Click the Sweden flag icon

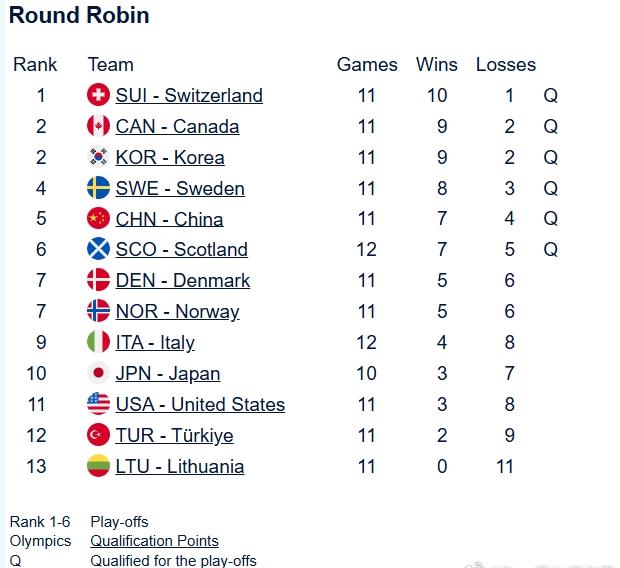pos(98,187)
